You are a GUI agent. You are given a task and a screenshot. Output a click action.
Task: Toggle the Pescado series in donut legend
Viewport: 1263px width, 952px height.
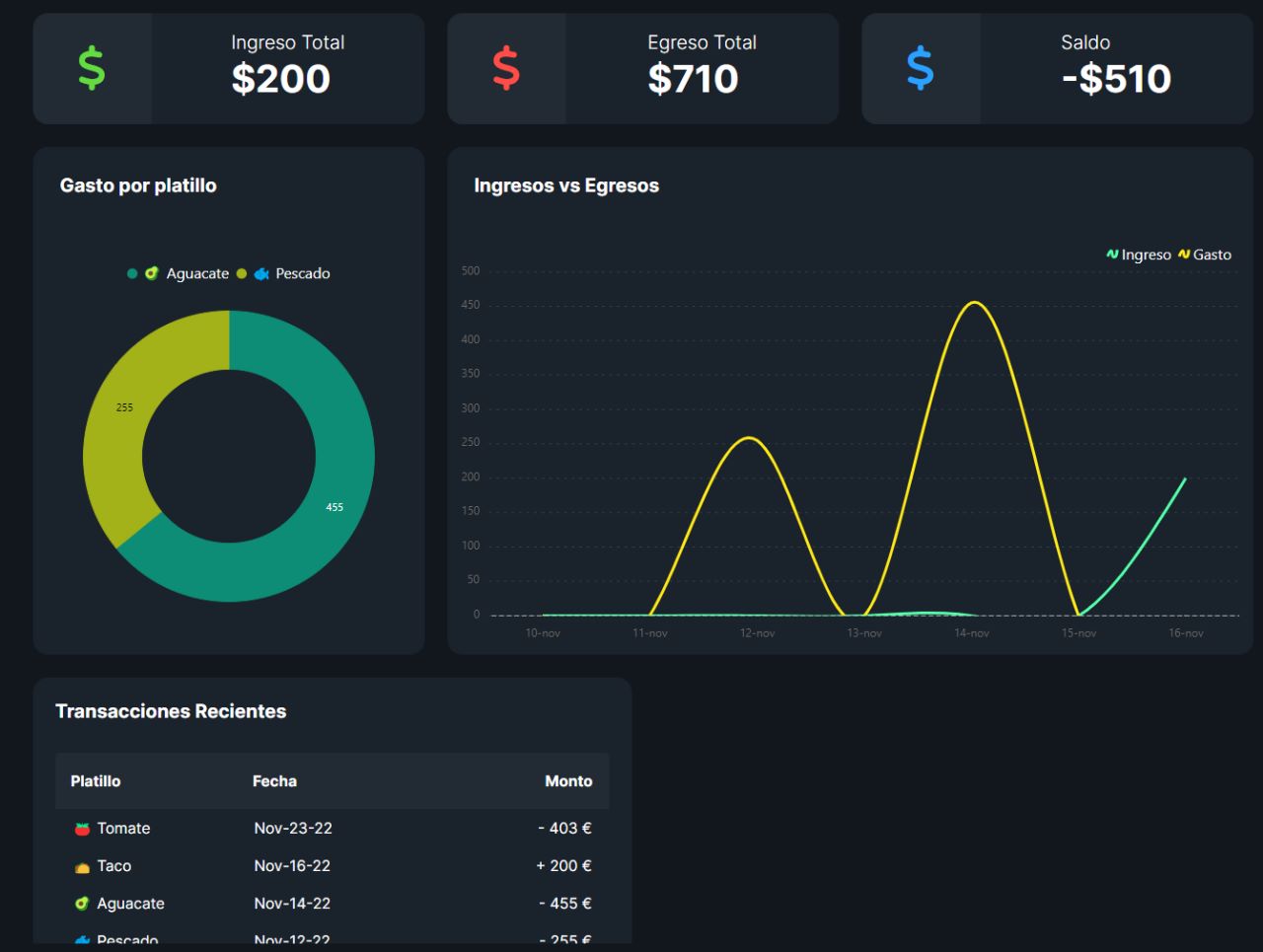point(283,273)
